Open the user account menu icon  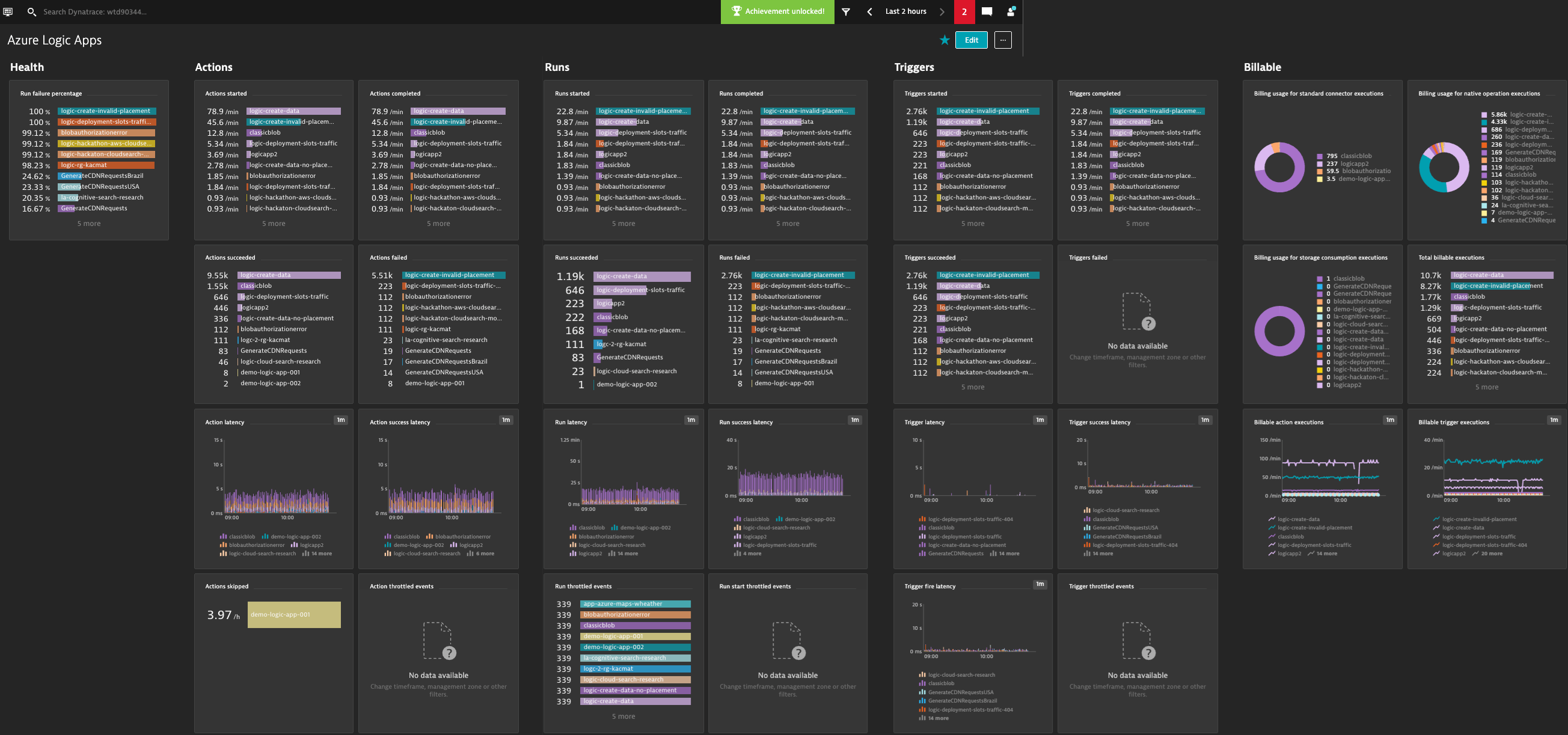[1011, 11]
